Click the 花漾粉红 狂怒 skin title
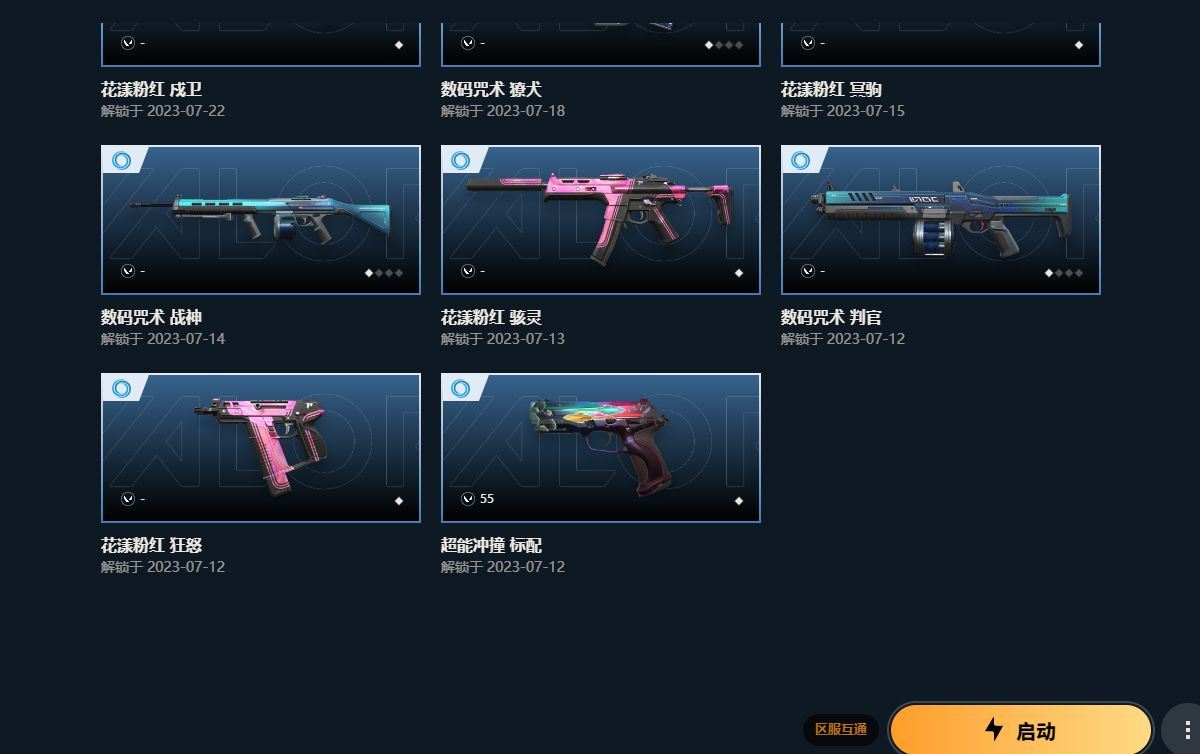The height and width of the screenshot is (754, 1200). coord(152,546)
